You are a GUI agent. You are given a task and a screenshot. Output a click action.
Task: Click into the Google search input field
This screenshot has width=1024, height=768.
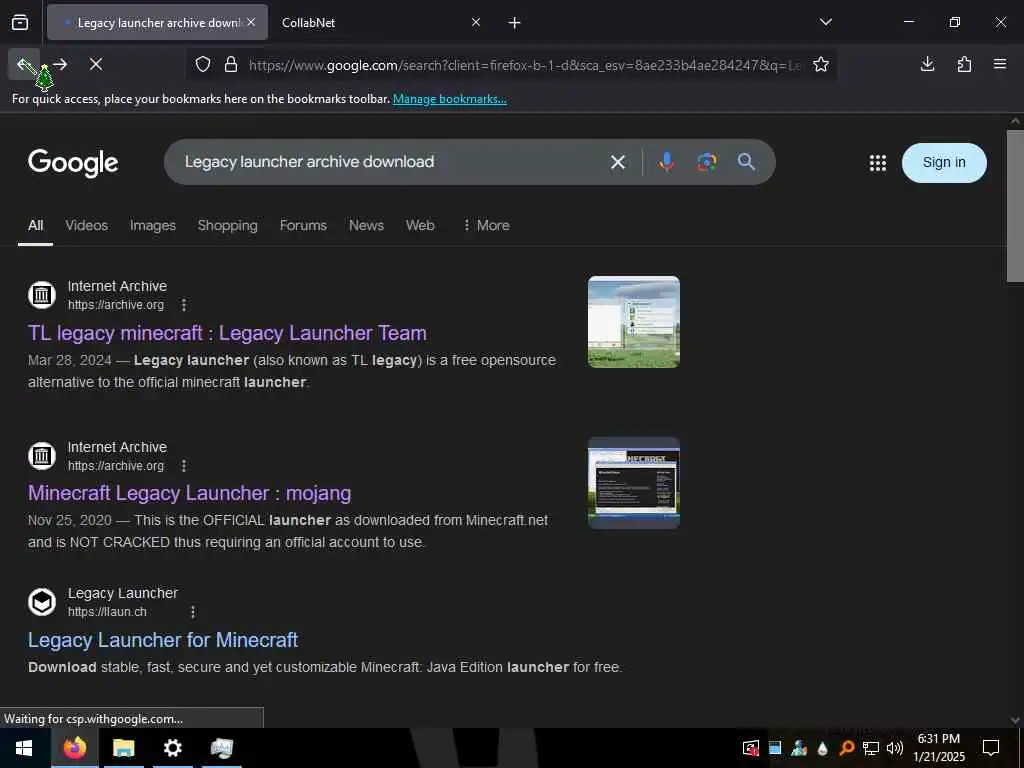392,162
